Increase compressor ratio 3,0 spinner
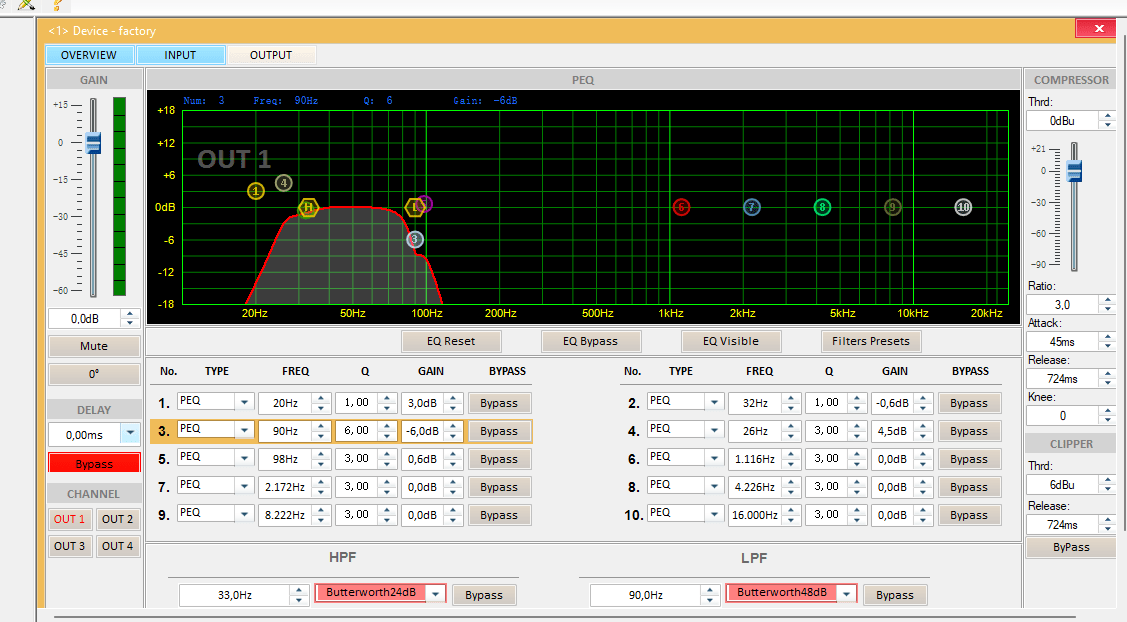The height and width of the screenshot is (622, 1127). coord(1108,300)
